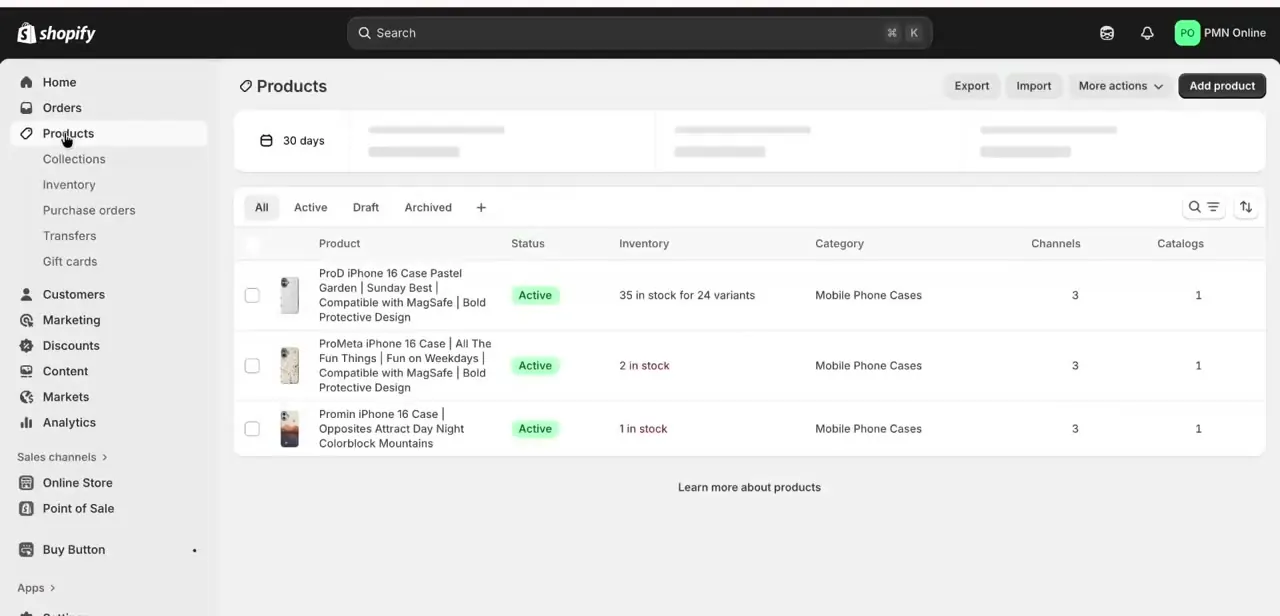Open the notifications bell
The image size is (1280, 616).
pyautogui.click(x=1147, y=33)
